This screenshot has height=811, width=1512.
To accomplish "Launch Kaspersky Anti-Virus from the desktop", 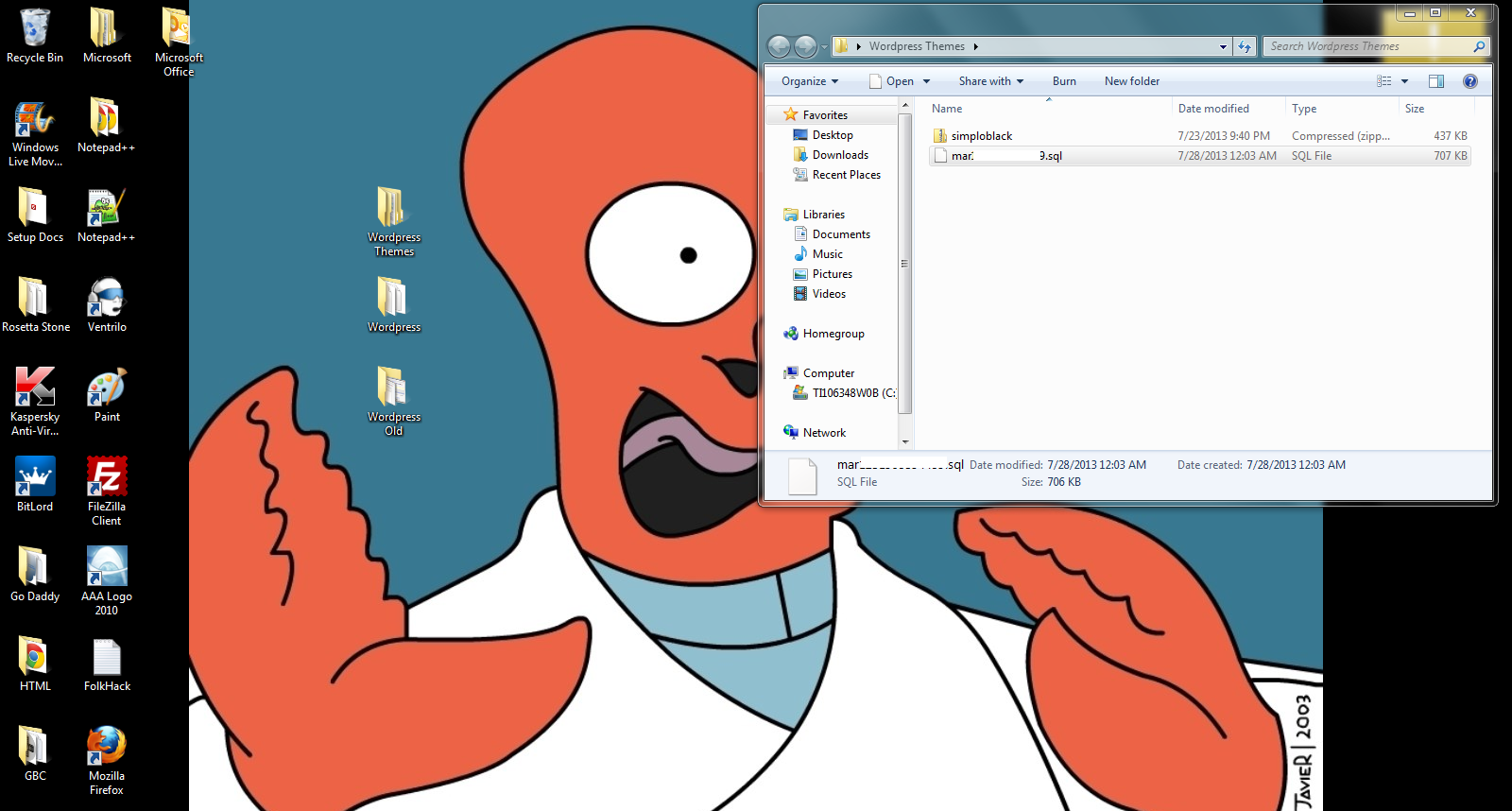I will [x=35, y=402].
